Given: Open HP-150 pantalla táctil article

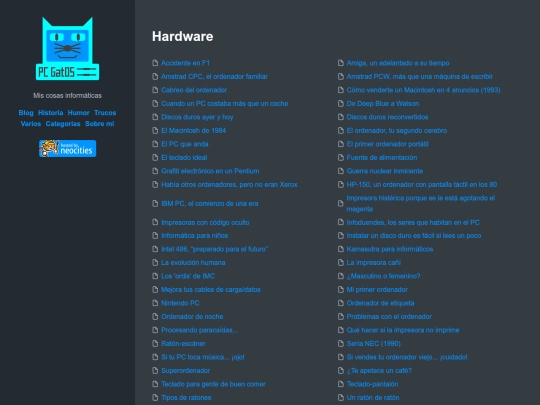Looking at the screenshot, I should 422,185.
